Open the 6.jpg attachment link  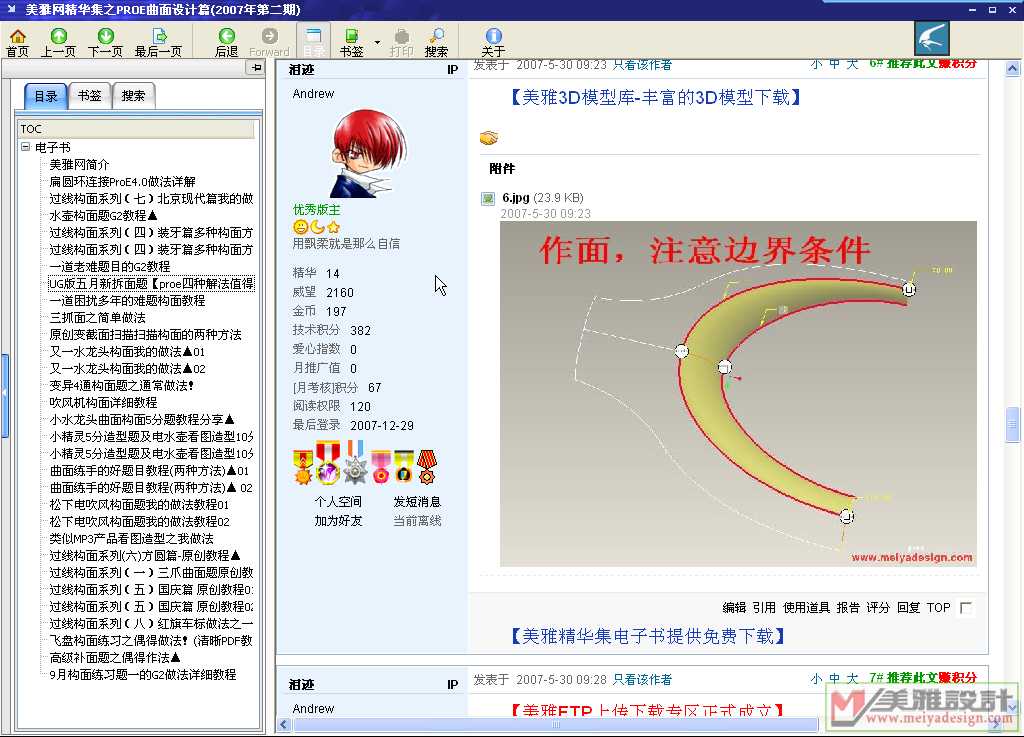point(515,197)
